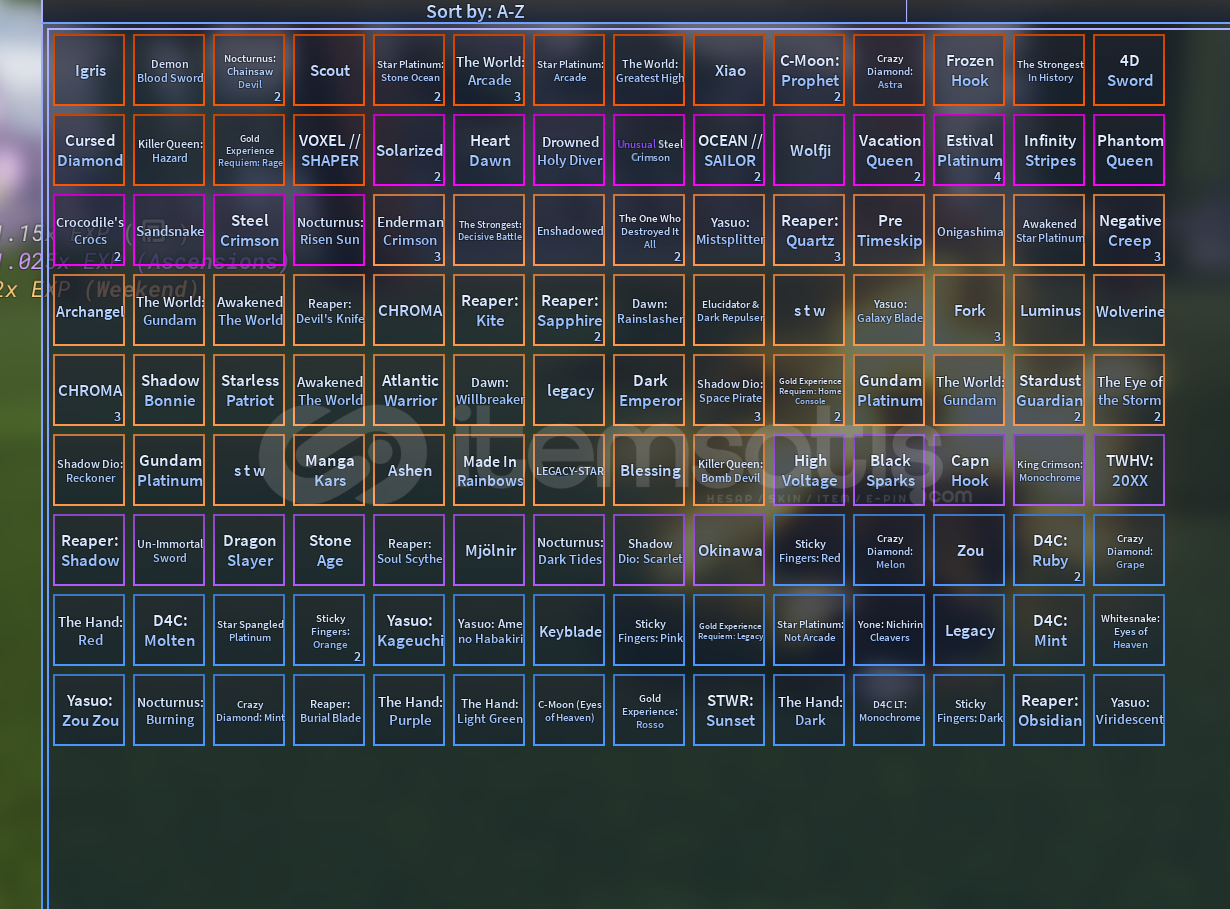Select the Vacation Queen skin

tap(890, 151)
